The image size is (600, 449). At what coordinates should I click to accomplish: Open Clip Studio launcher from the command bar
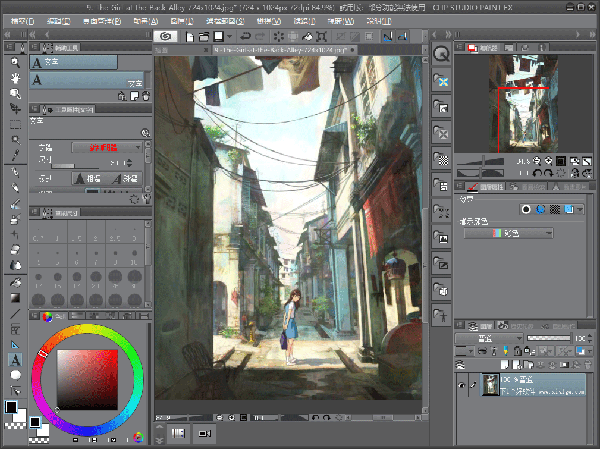click(x=165, y=36)
